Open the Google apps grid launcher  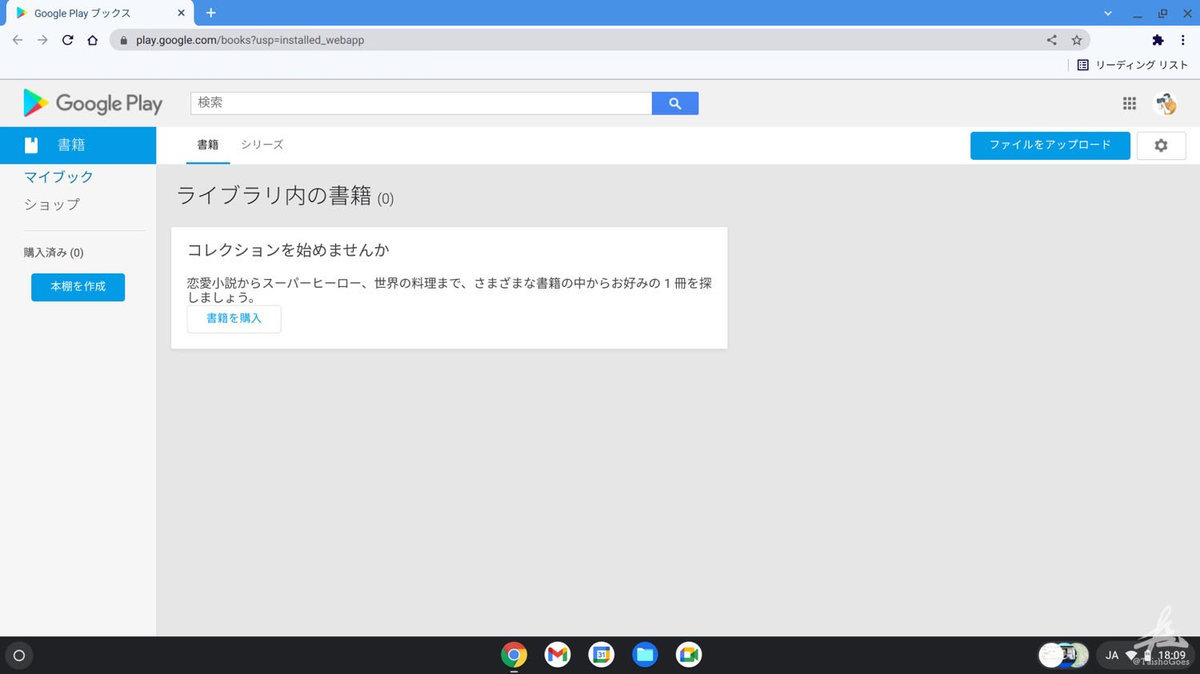coord(1129,103)
